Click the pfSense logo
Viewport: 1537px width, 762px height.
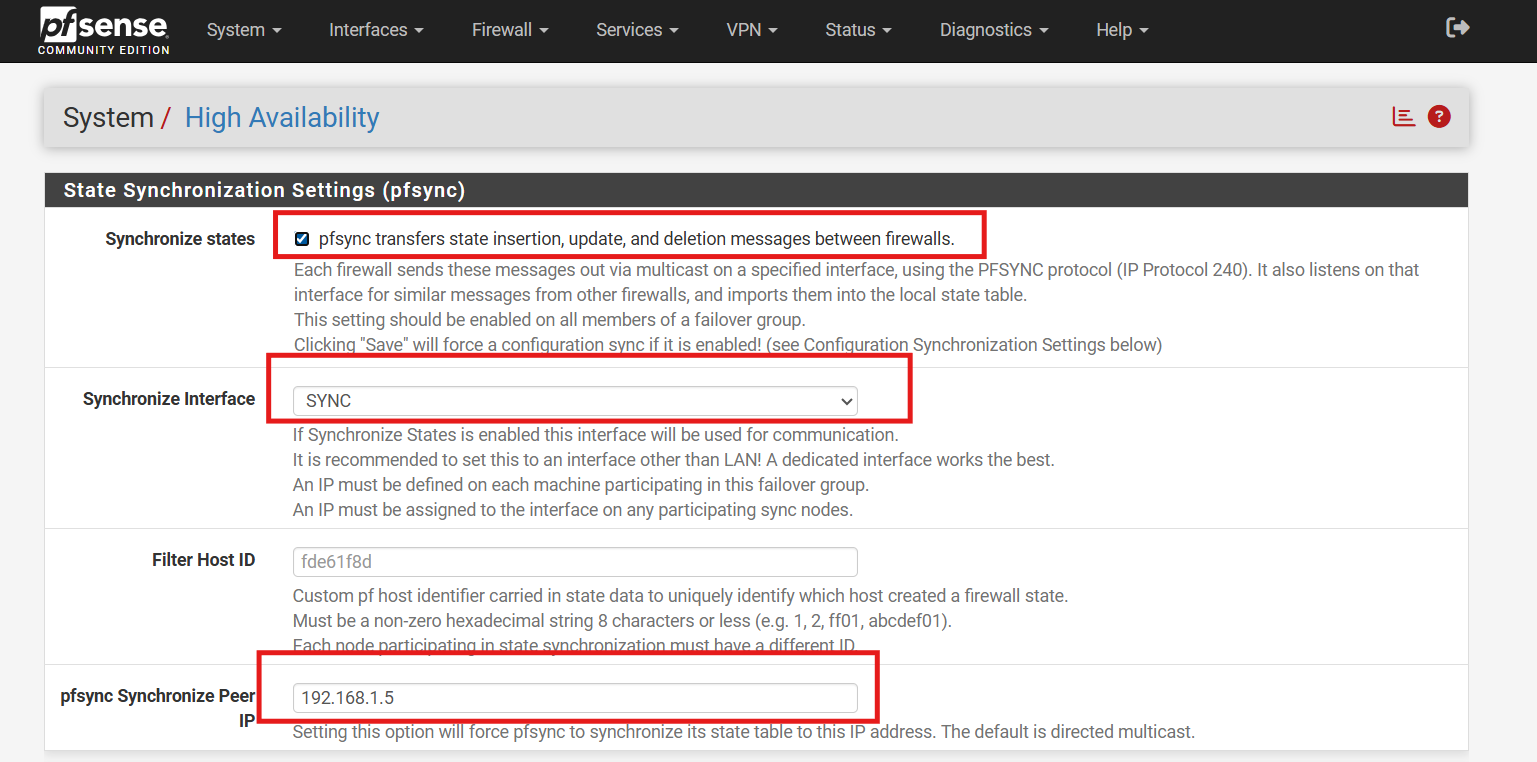pos(104,30)
